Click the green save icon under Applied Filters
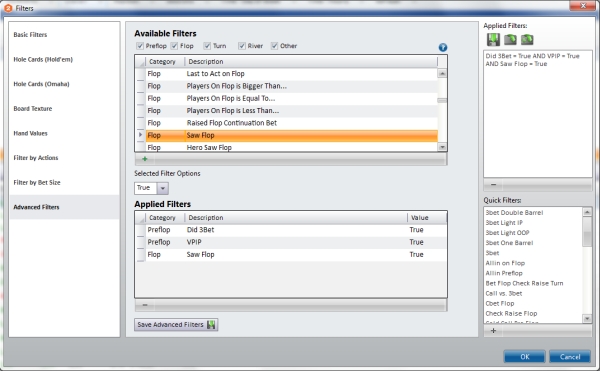600x371 pixels. pyautogui.click(x=494, y=39)
